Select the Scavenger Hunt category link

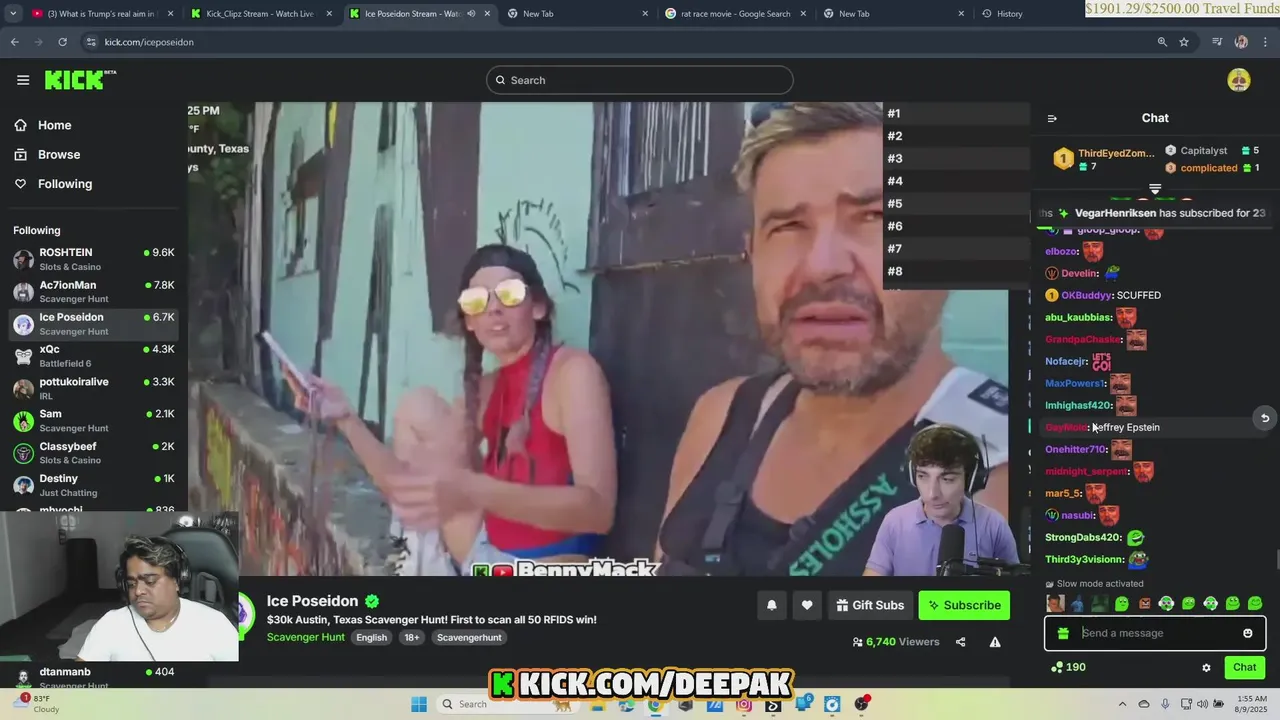pyautogui.click(x=306, y=637)
